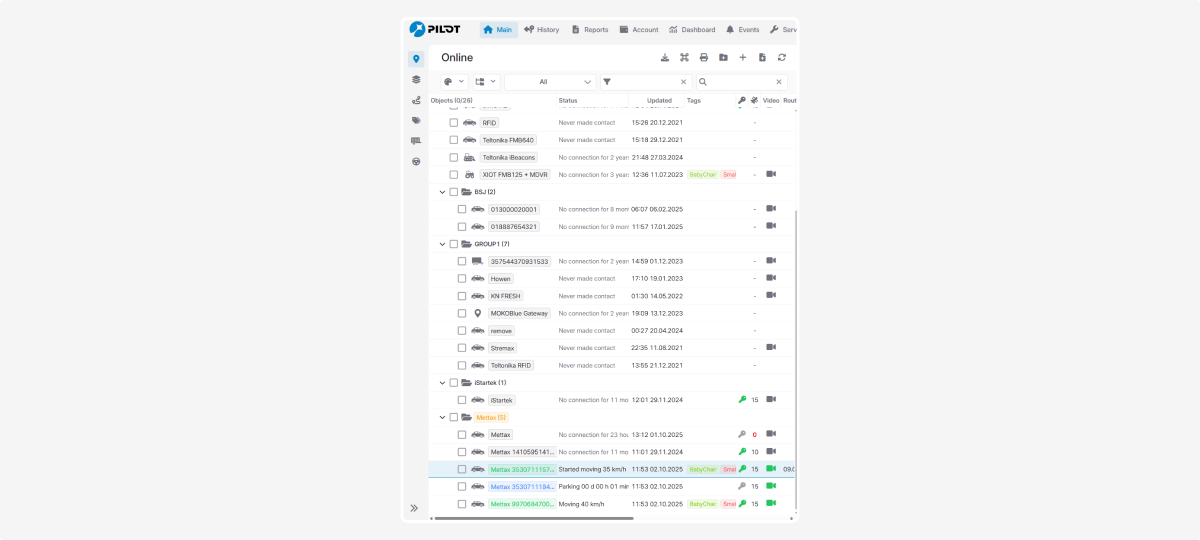Check the box next to KN FRESH
The width and height of the screenshot is (1200, 540).
(462, 296)
